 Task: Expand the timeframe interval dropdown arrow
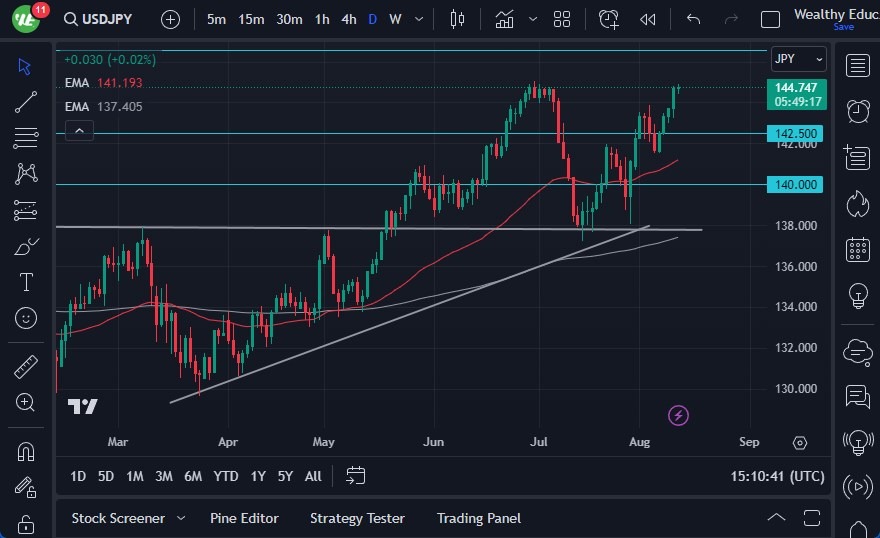(x=417, y=19)
